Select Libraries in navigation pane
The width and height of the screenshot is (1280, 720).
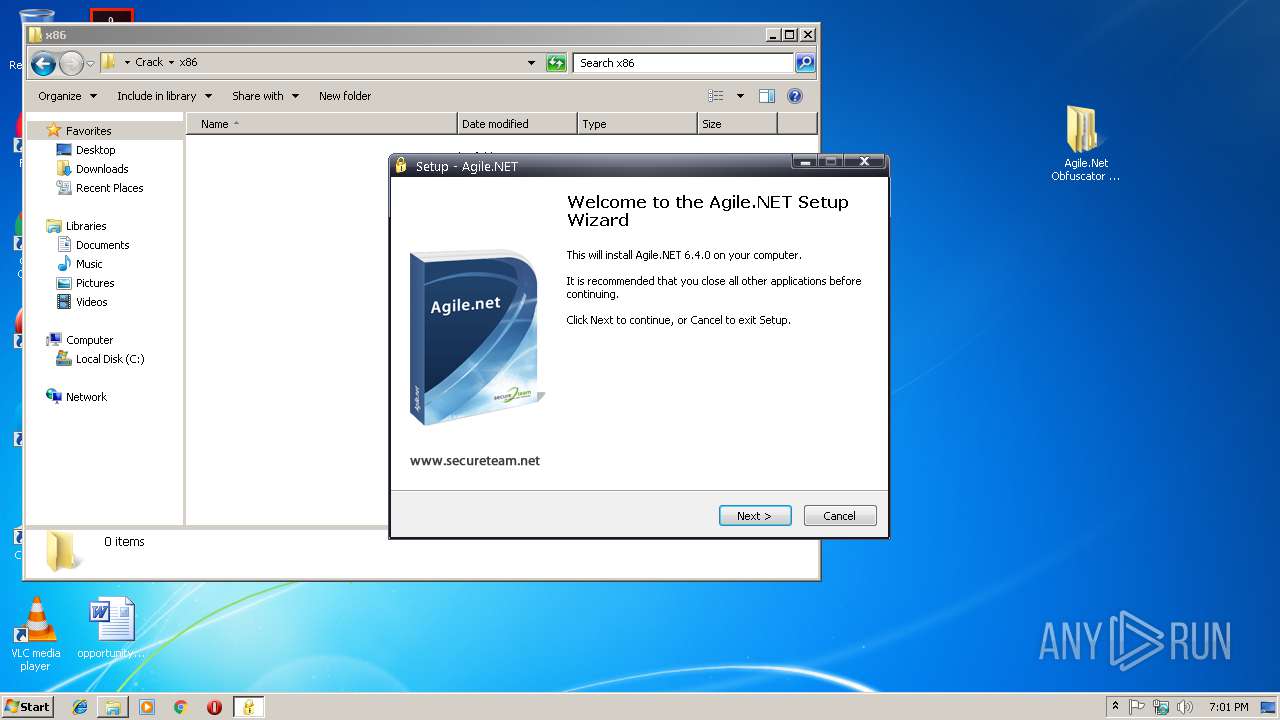coord(85,226)
